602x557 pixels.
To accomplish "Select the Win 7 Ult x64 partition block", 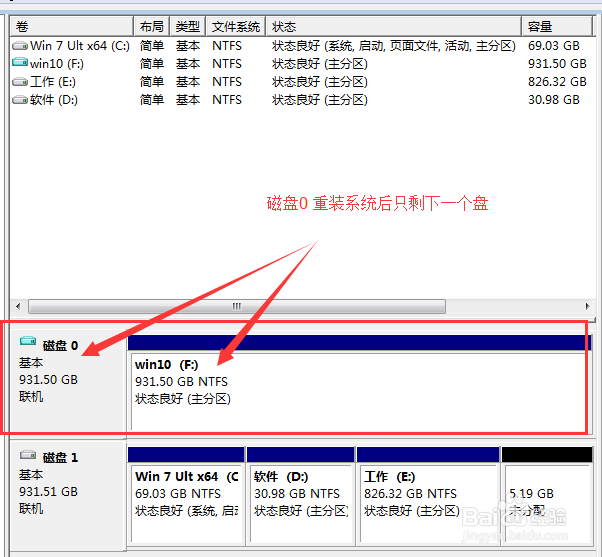I will [x=187, y=495].
